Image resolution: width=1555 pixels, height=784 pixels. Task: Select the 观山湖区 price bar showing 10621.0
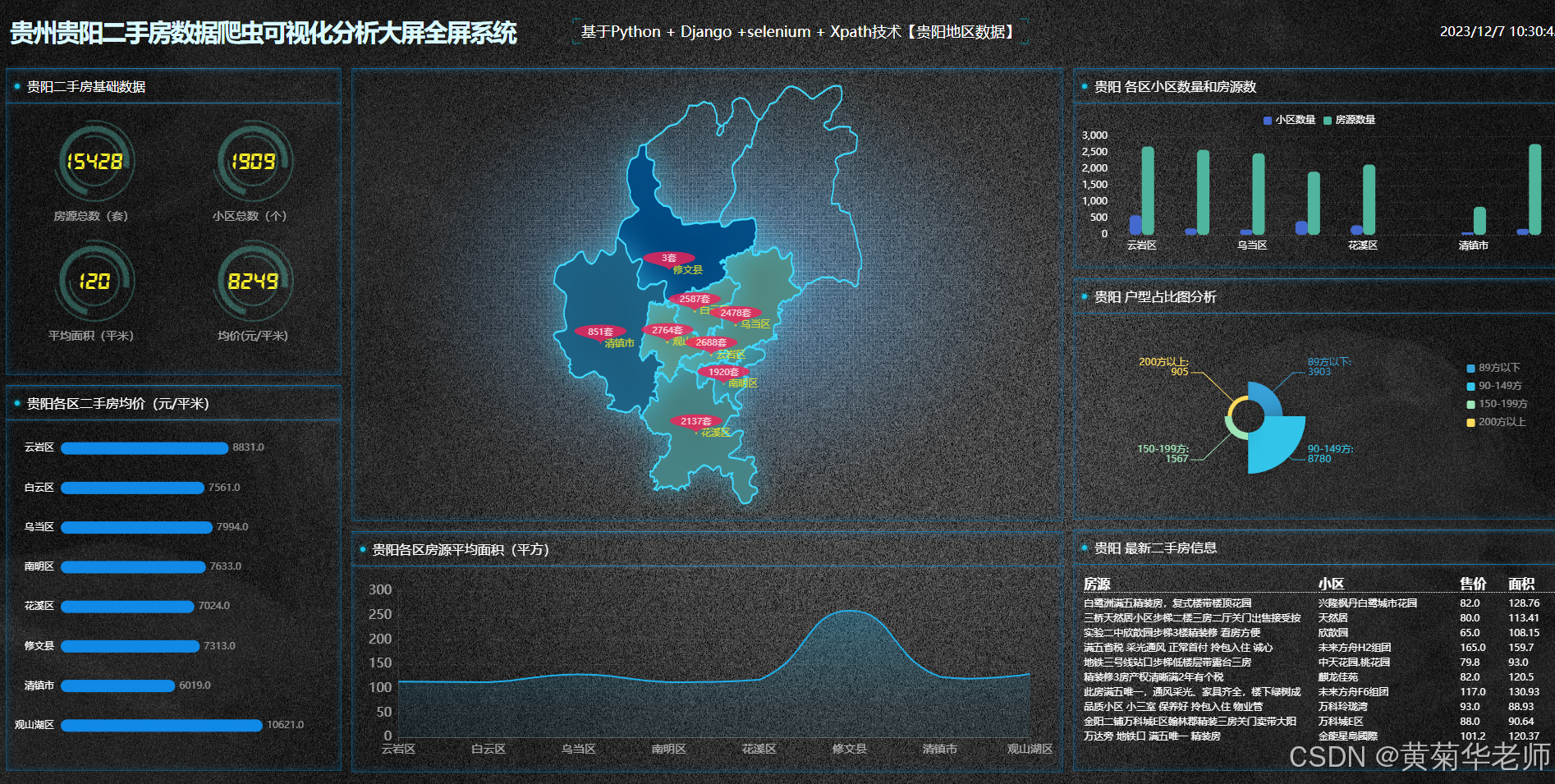point(162,725)
